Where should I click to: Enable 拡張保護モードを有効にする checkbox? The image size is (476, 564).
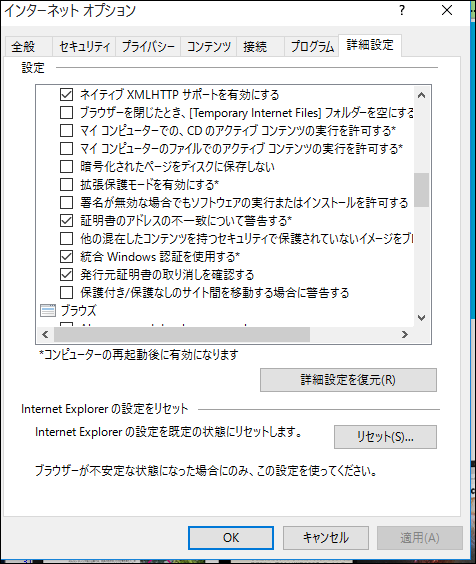pyautogui.click(x=66, y=185)
